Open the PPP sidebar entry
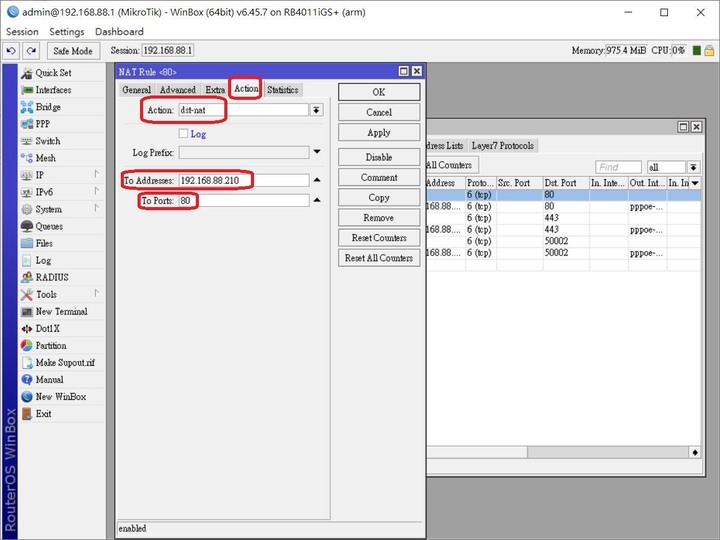The width and height of the screenshot is (720, 540). 62,124
